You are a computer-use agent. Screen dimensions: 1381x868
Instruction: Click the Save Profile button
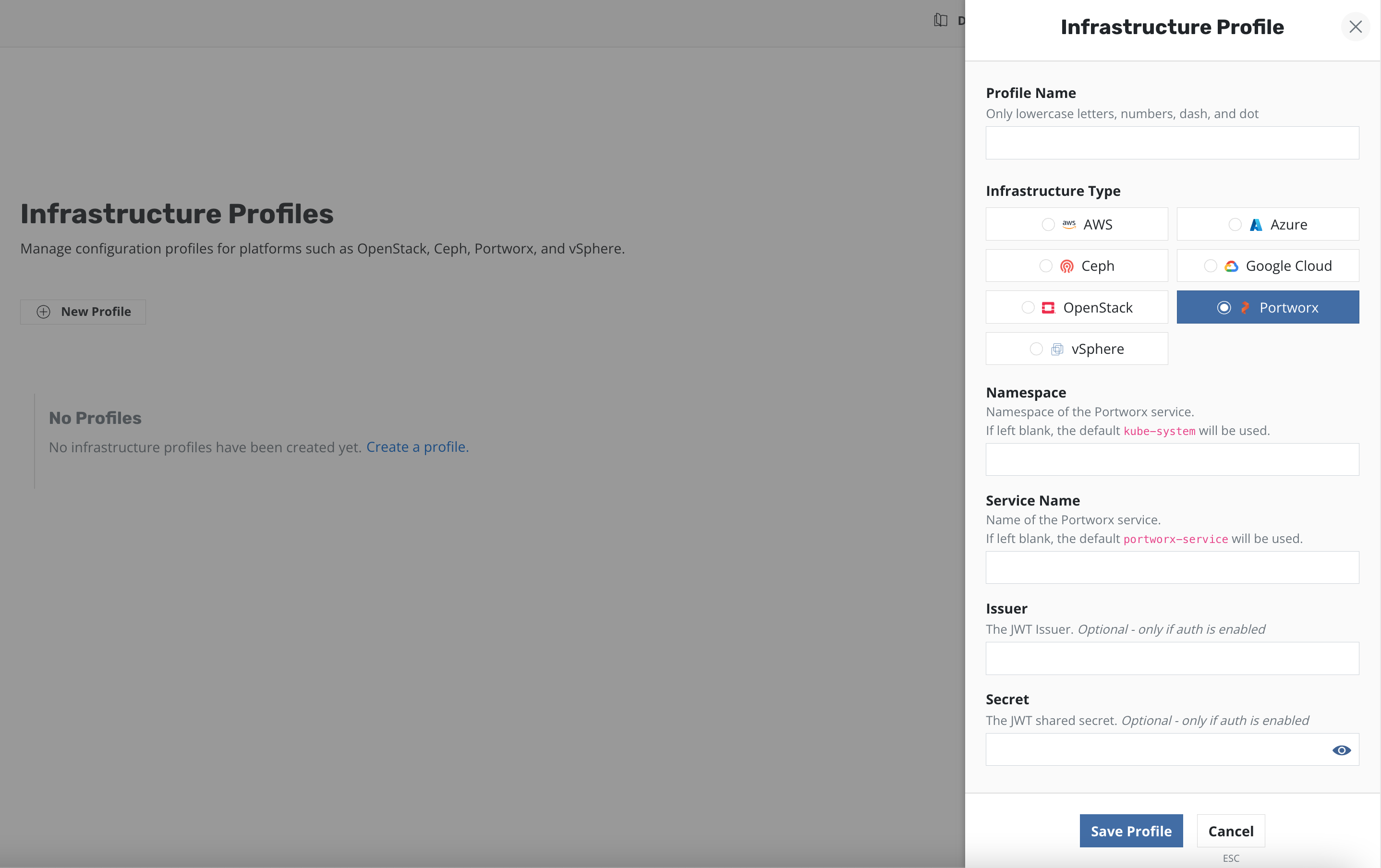pyautogui.click(x=1130, y=831)
